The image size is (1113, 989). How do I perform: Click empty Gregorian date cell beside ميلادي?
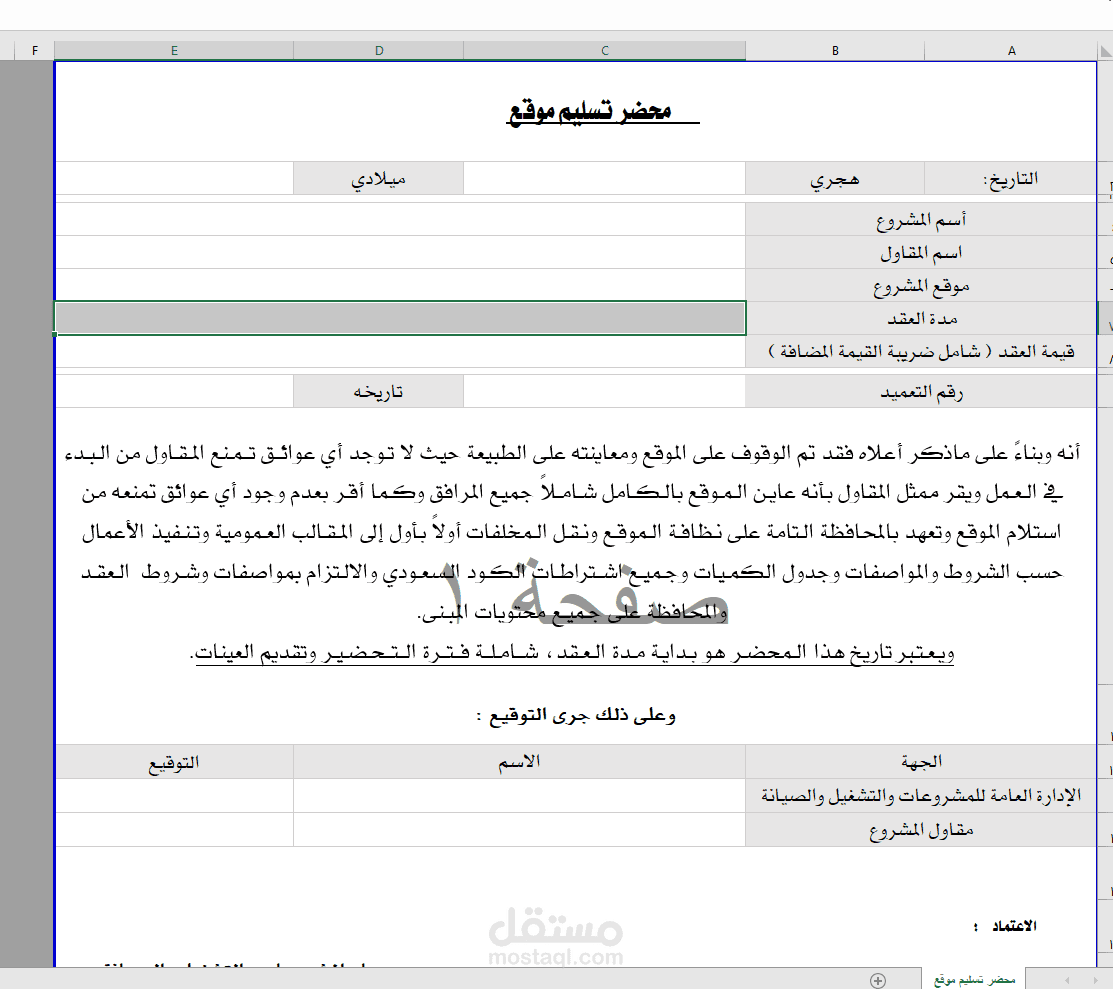174,178
